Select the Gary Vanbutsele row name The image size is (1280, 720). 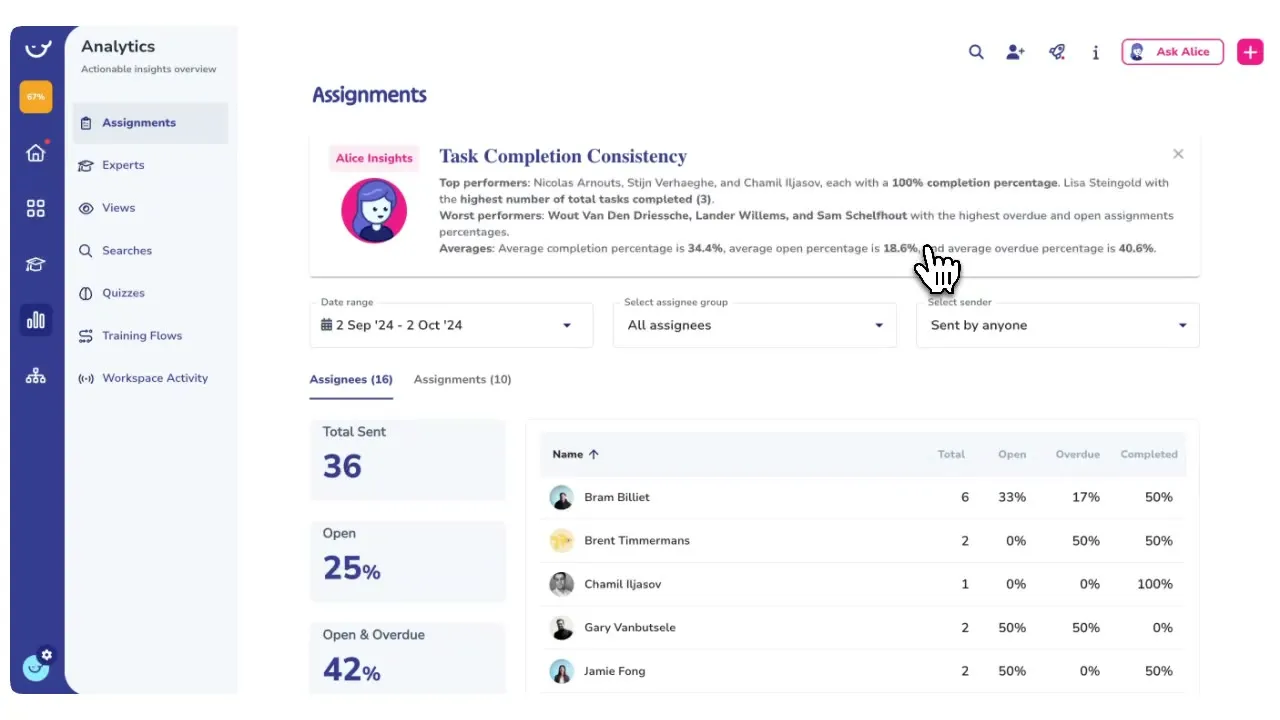click(x=630, y=628)
